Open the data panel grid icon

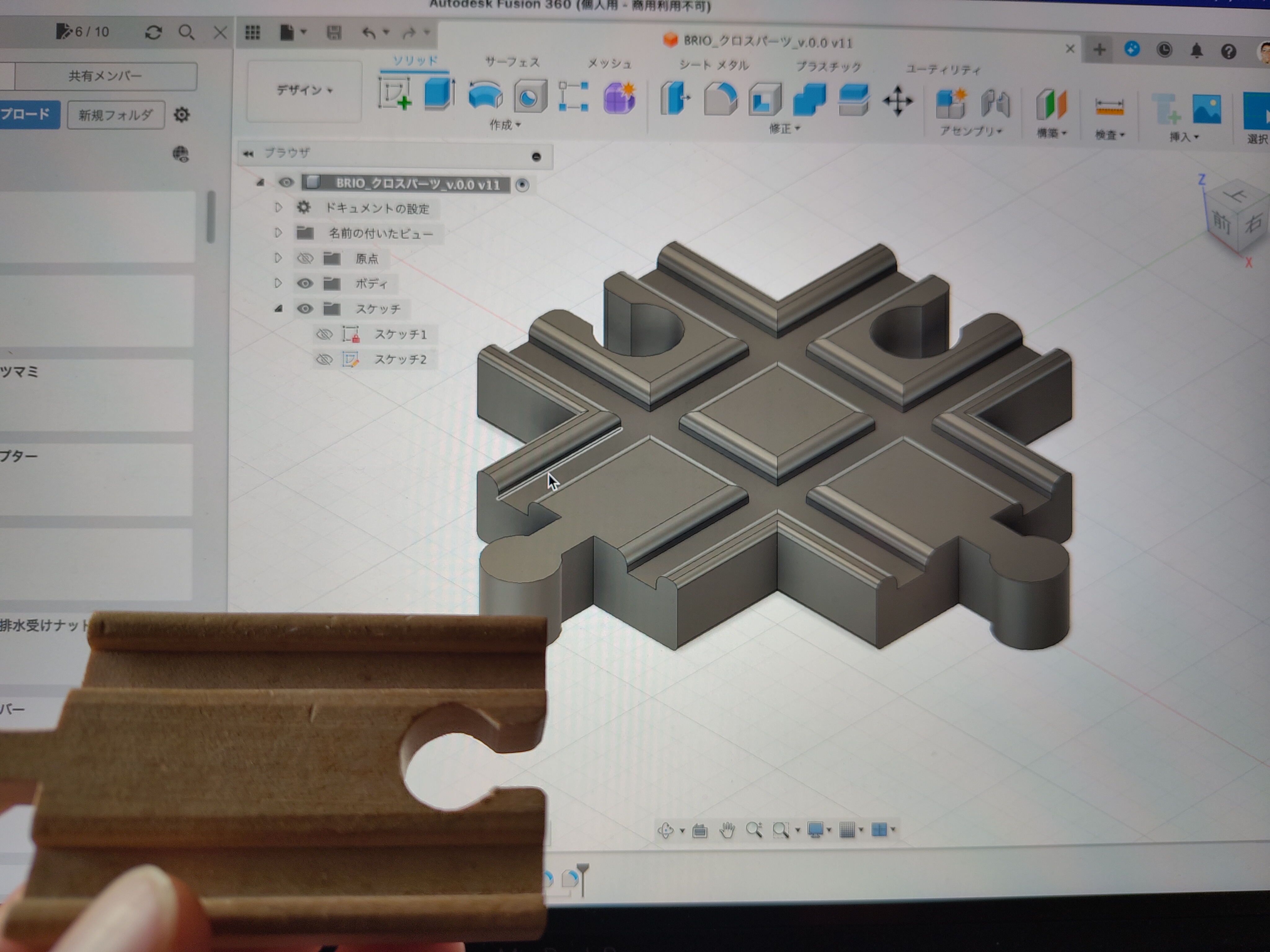253,33
